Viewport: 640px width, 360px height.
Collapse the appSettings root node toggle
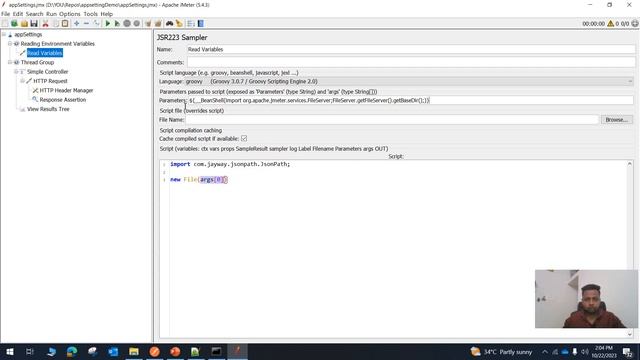(4, 35)
